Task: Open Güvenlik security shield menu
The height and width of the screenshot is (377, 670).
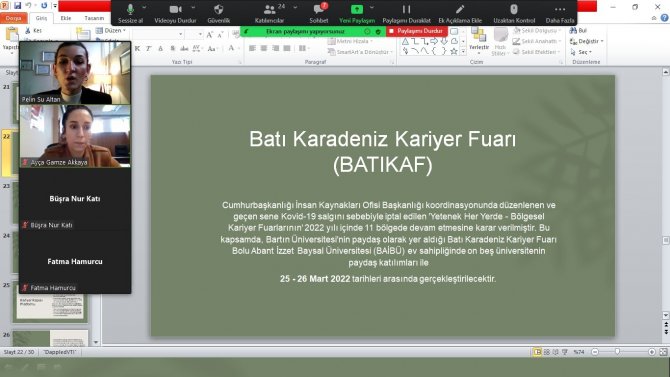Action: [x=219, y=13]
